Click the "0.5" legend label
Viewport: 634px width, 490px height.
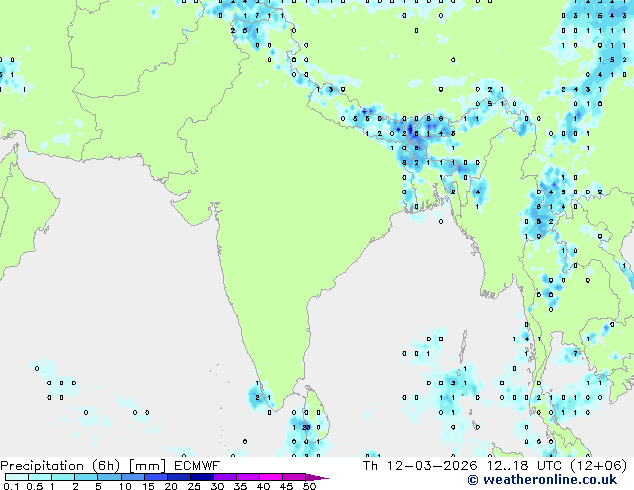point(34,486)
